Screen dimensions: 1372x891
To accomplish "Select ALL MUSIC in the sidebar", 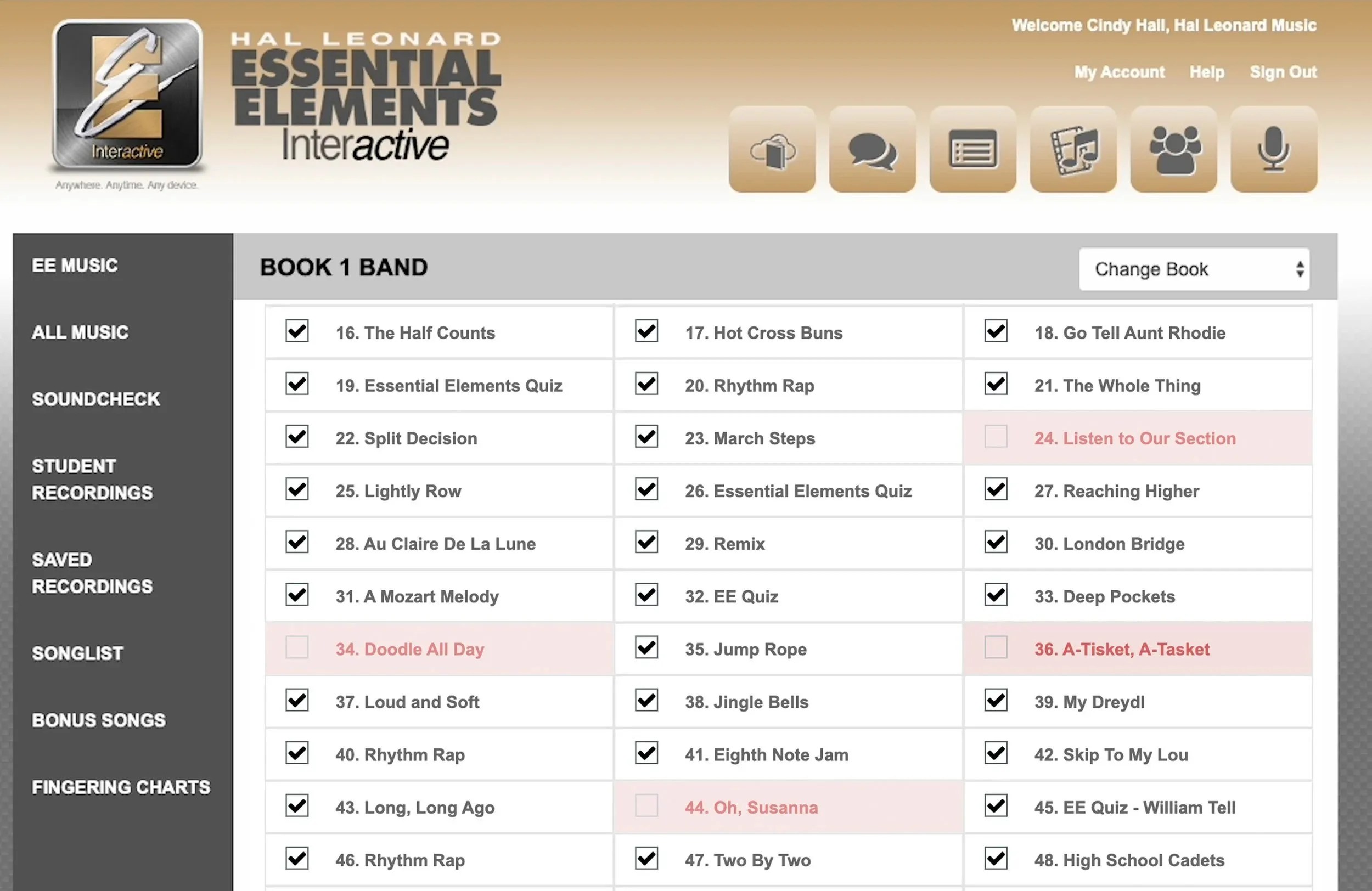I will pyautogui.click(x=80, y=332).
